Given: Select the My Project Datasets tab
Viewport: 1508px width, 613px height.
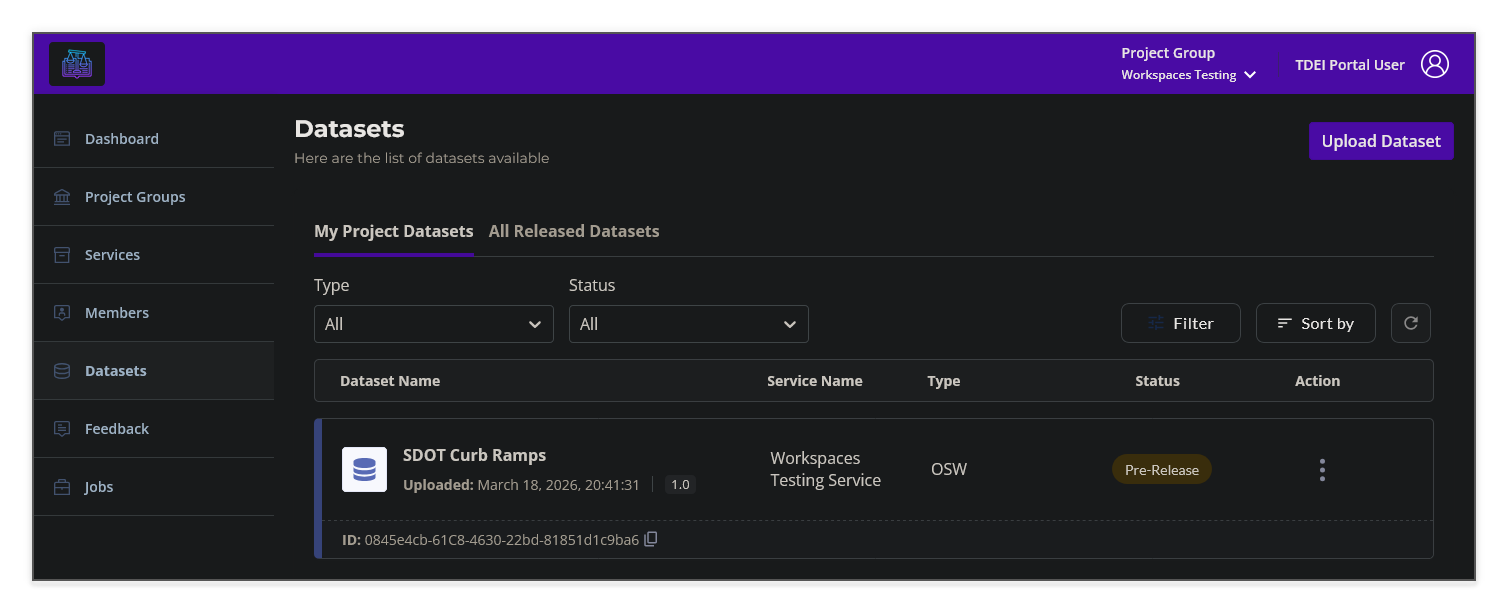Looking at the screenshot, I should click(393, 231).
